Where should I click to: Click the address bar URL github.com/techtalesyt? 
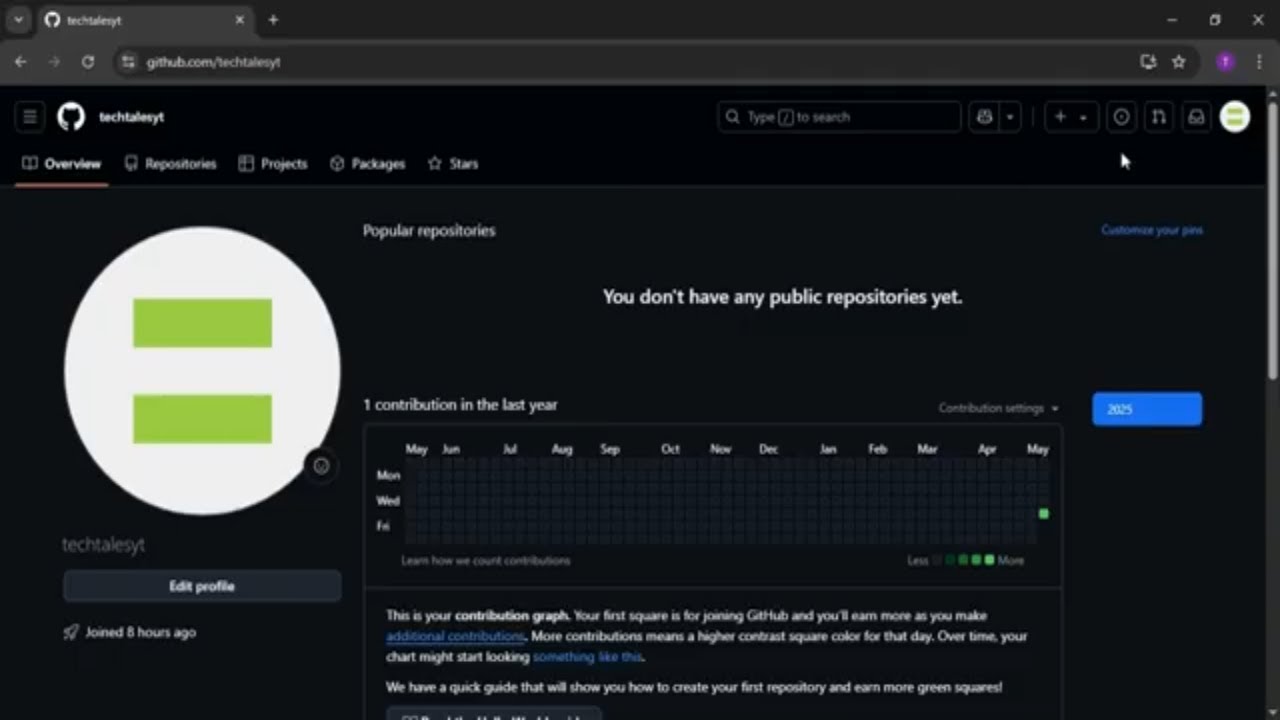click(x=213, y=62)
